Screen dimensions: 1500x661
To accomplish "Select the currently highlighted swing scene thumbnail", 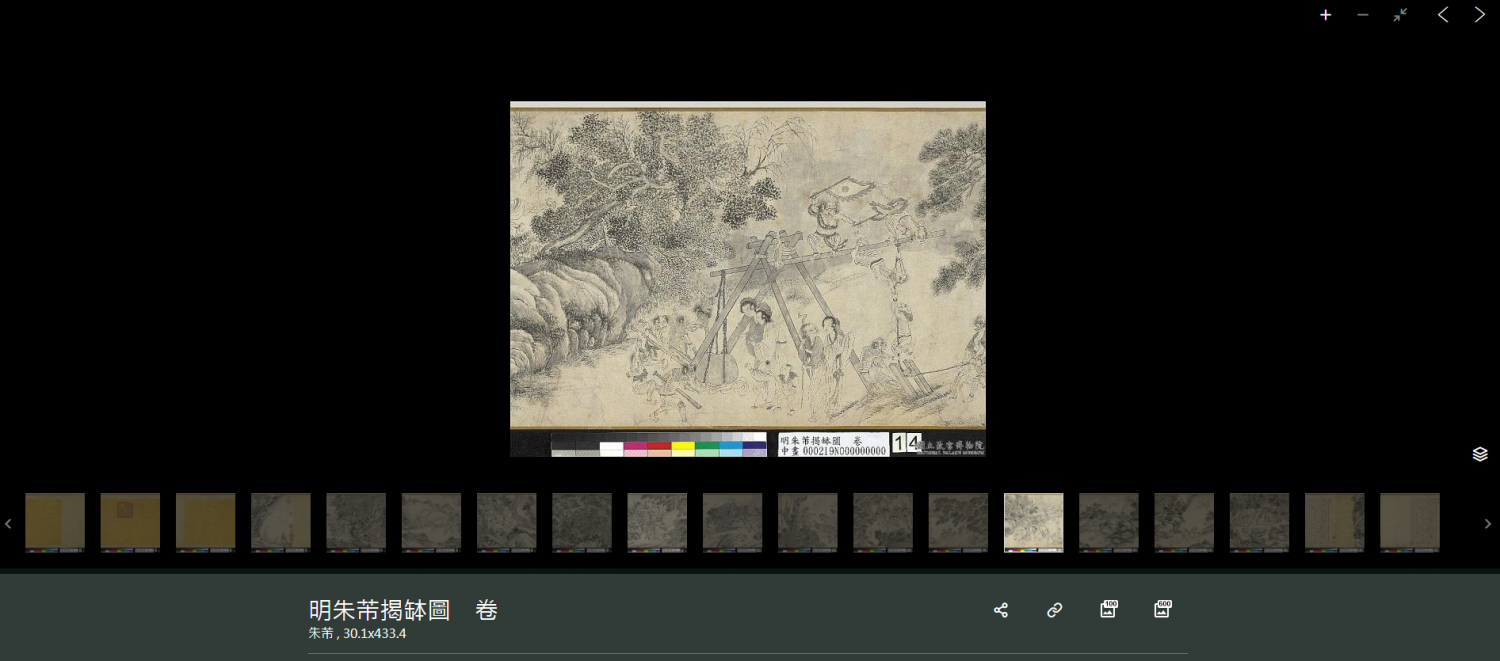I will click(x=1033, y=522).
